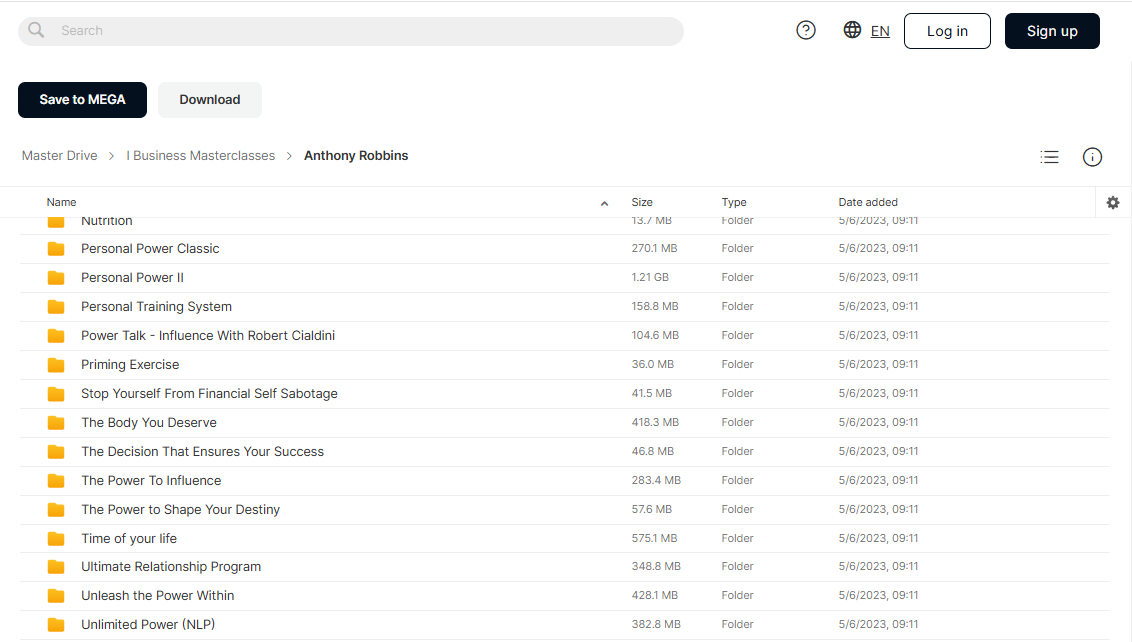
Task: Select The Body You Deserve folder name
Action: pyautogui.click(x=149, y=422)
